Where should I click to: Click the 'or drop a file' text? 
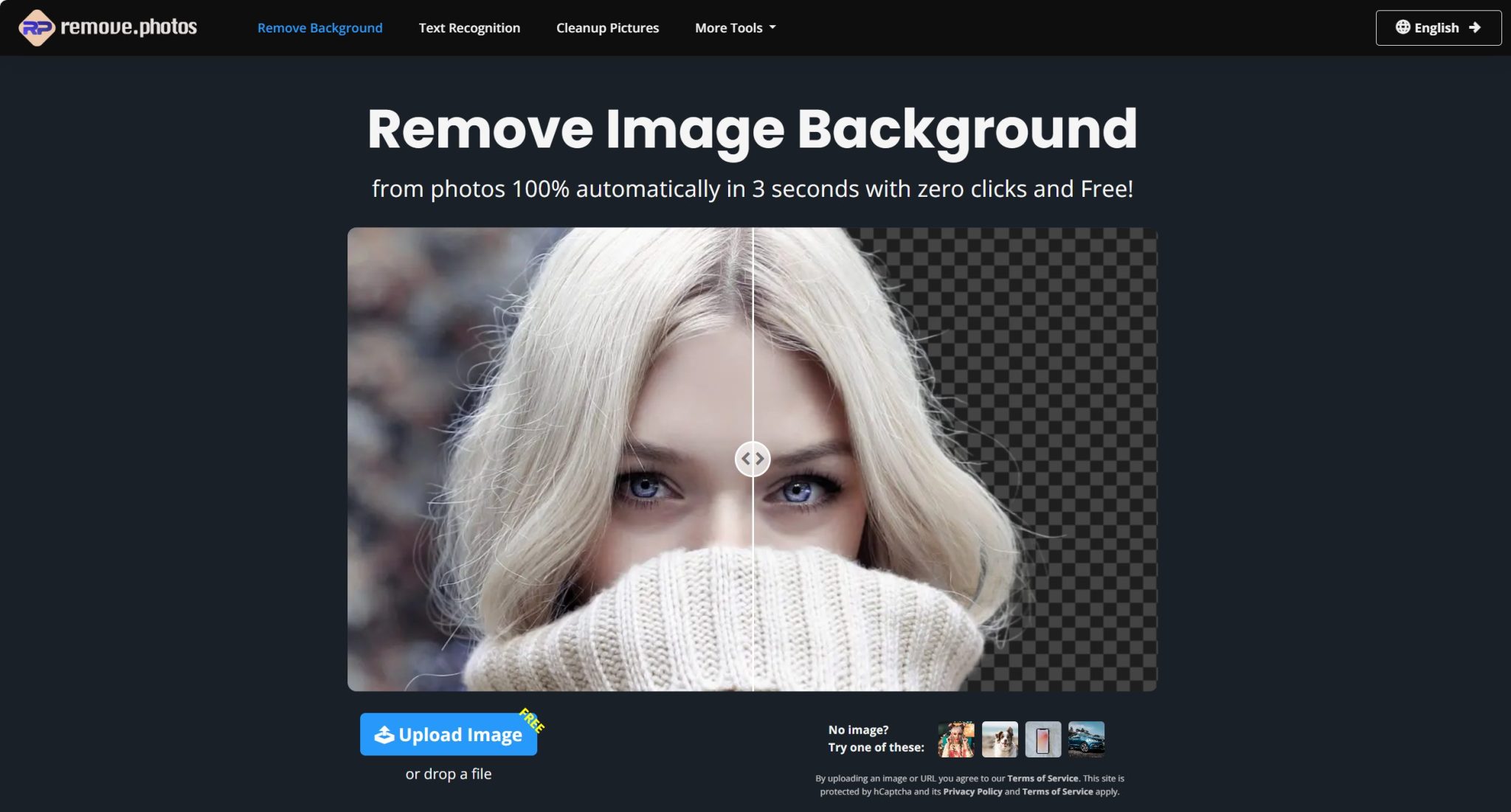click(x=448, y=774)
